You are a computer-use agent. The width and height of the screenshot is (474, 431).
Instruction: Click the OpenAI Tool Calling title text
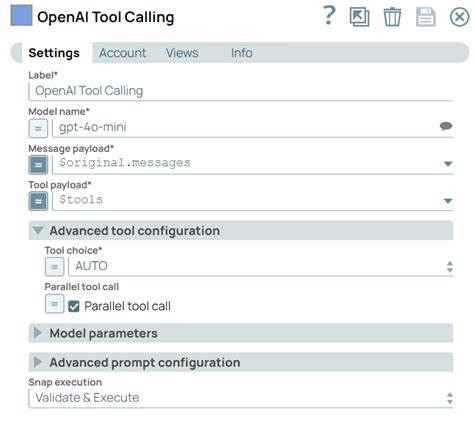106,17
